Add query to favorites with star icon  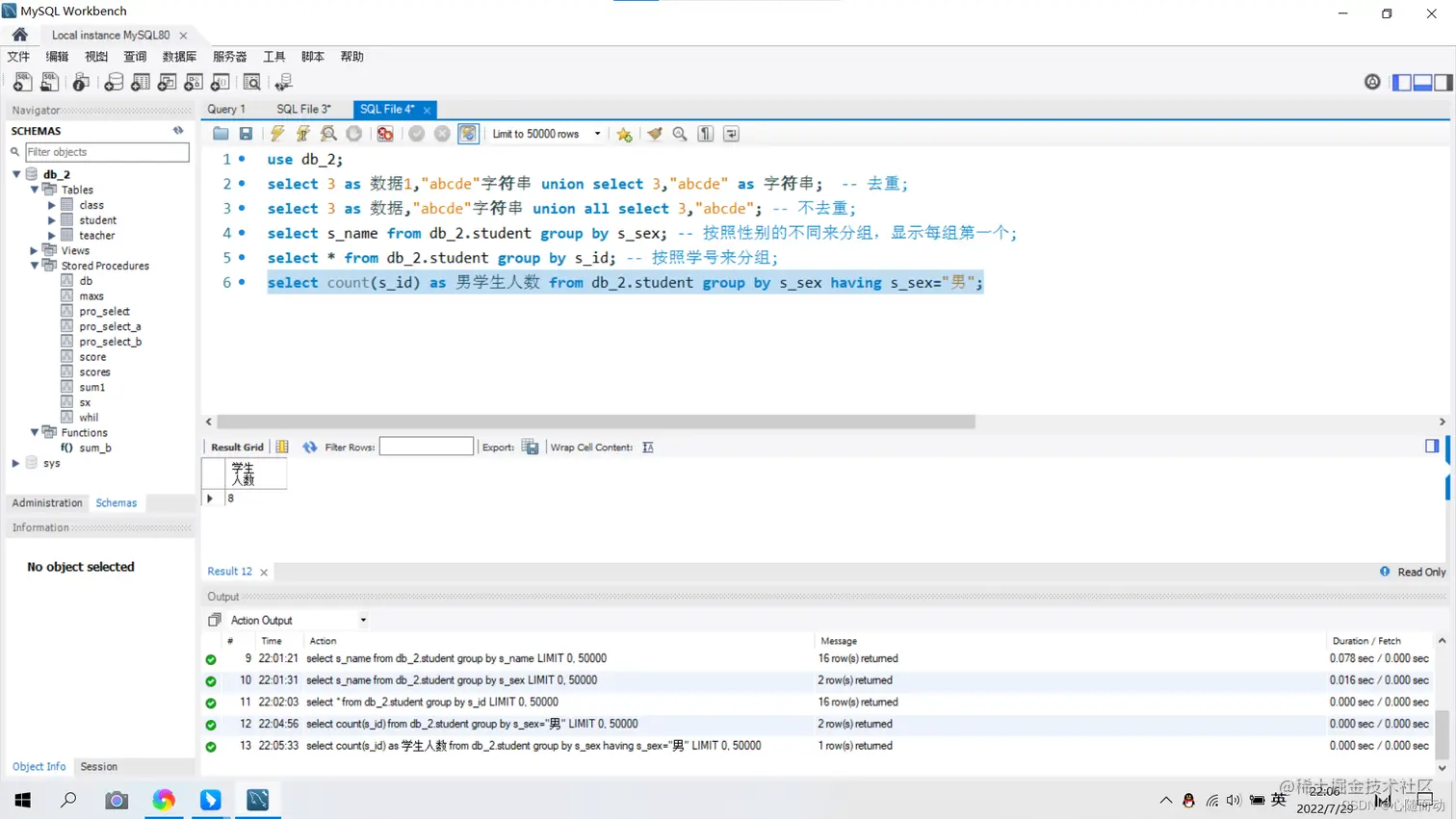point(624,134)
